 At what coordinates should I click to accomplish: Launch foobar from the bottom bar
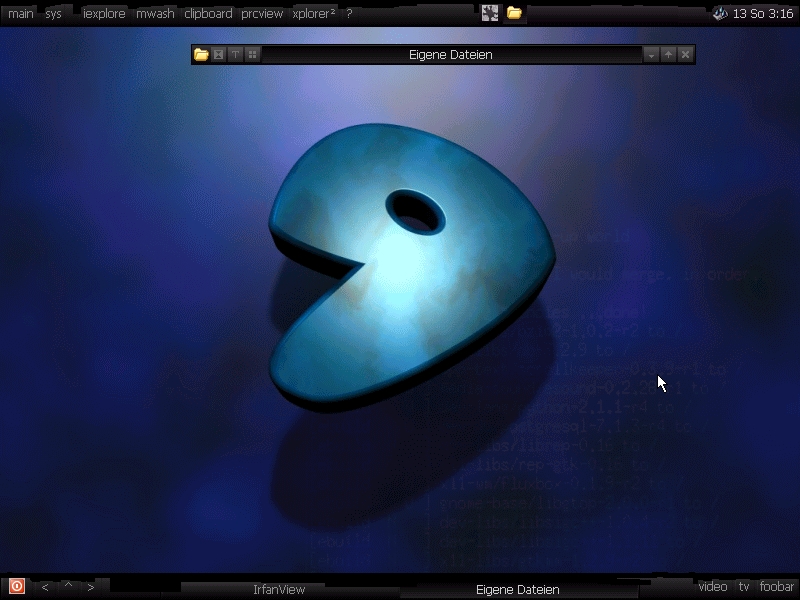coord(777,587)
